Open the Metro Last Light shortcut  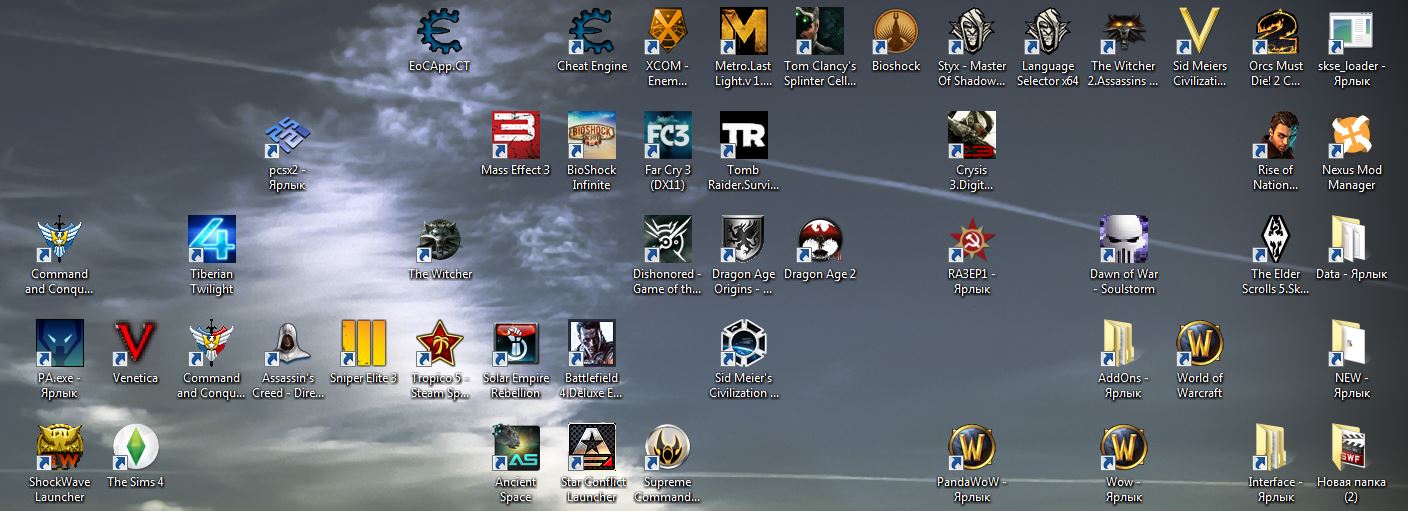coord(744,32)
